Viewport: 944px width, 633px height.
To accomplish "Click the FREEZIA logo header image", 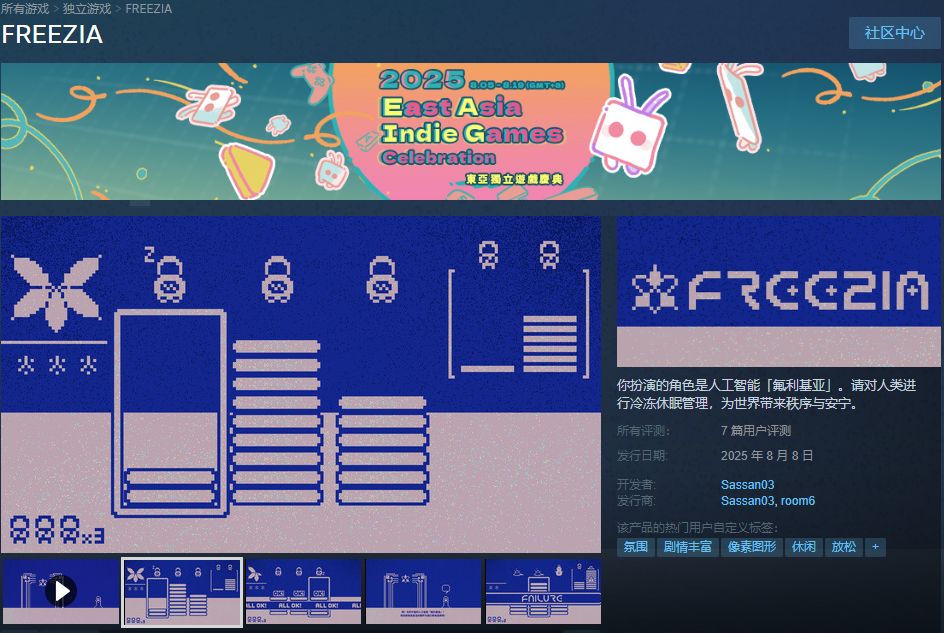I will point(778,292).
